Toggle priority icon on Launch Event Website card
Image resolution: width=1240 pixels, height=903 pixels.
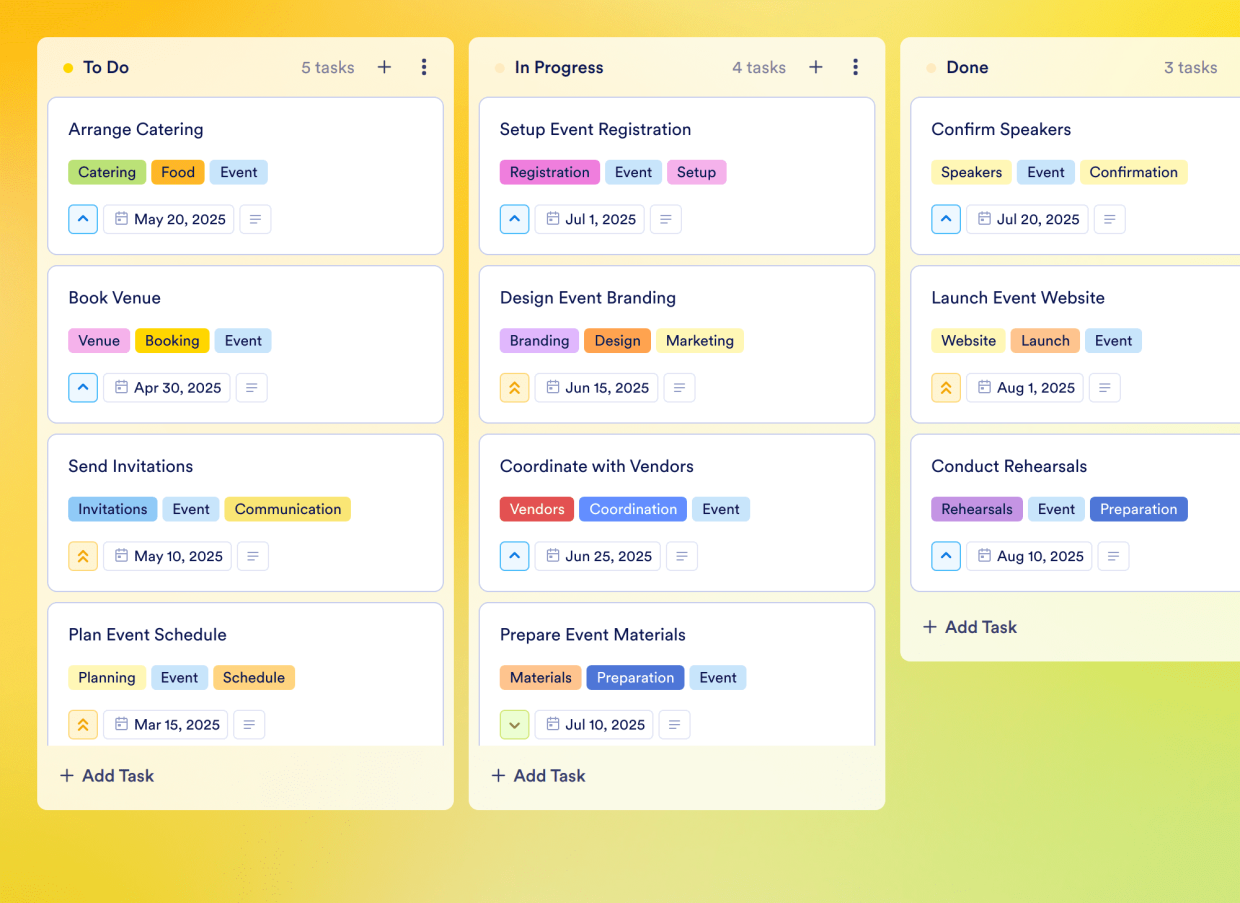pyautogui.click(x=946, y=388)
